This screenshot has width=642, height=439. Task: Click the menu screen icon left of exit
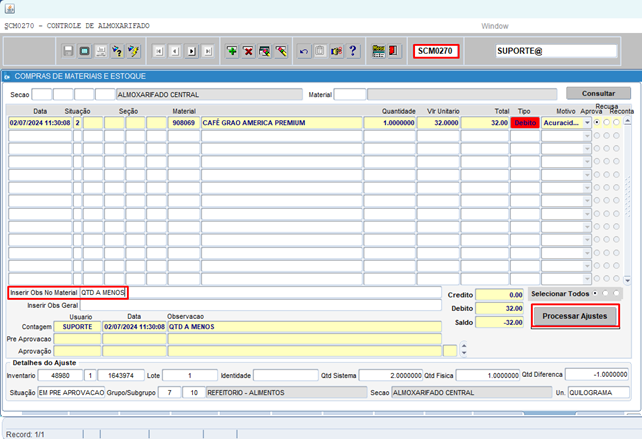[378, 51]
